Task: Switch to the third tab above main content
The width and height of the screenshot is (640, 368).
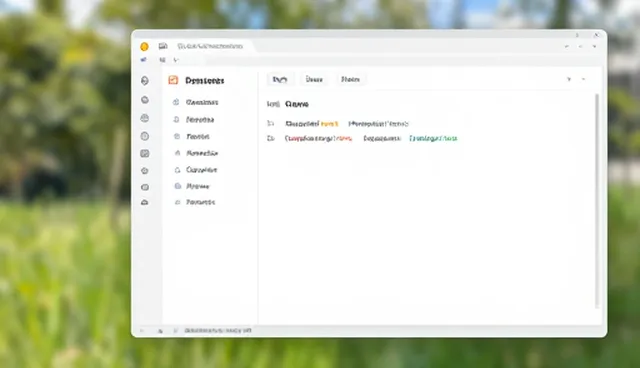Action: coord(351,80)
